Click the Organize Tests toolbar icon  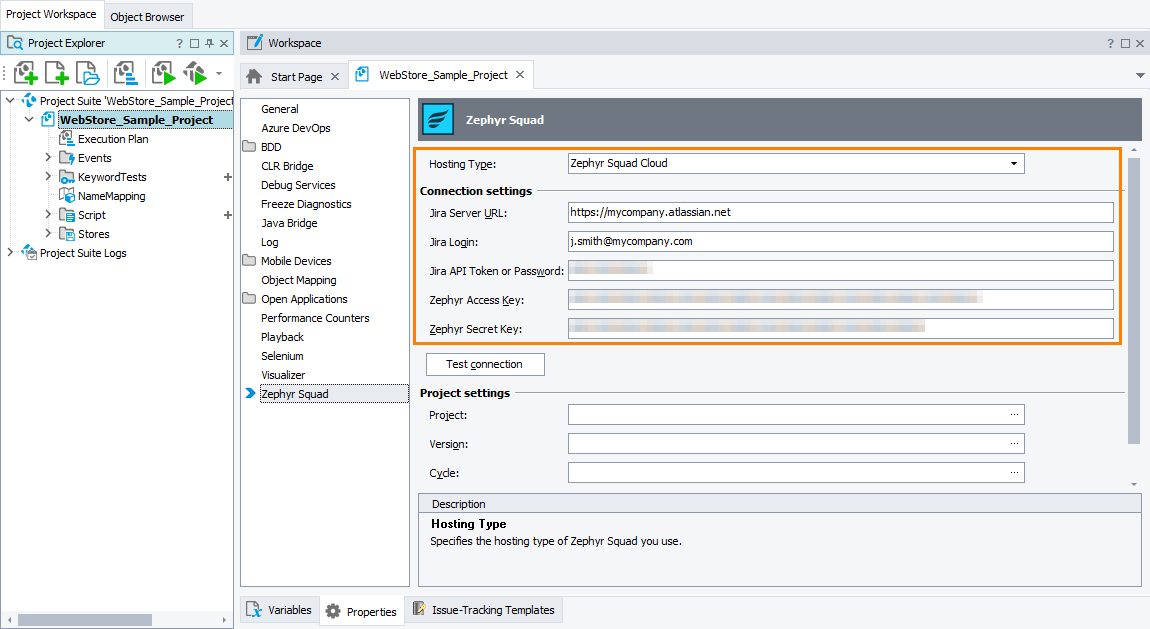(125, 72)
